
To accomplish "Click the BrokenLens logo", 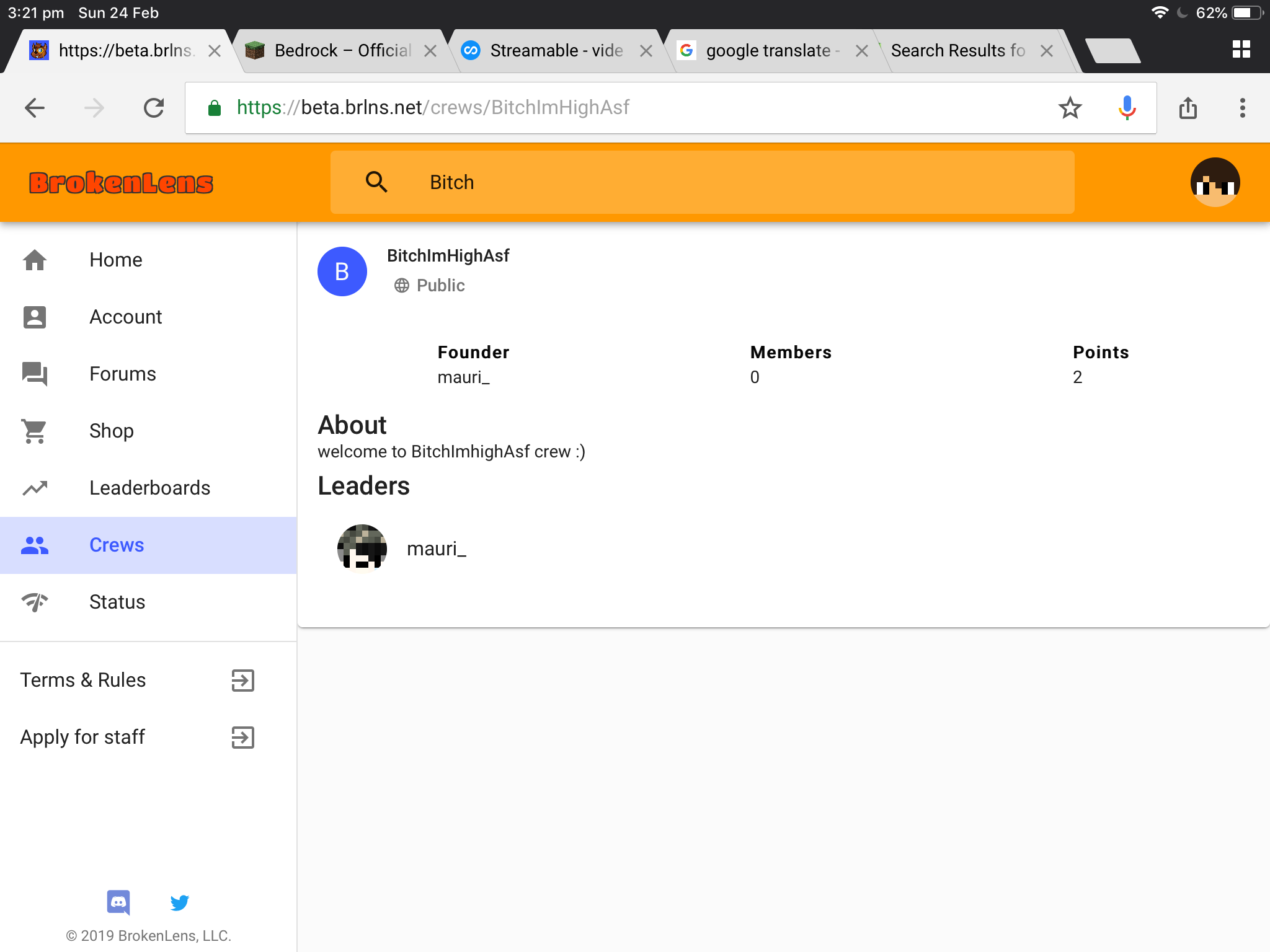I will point(121,183).
